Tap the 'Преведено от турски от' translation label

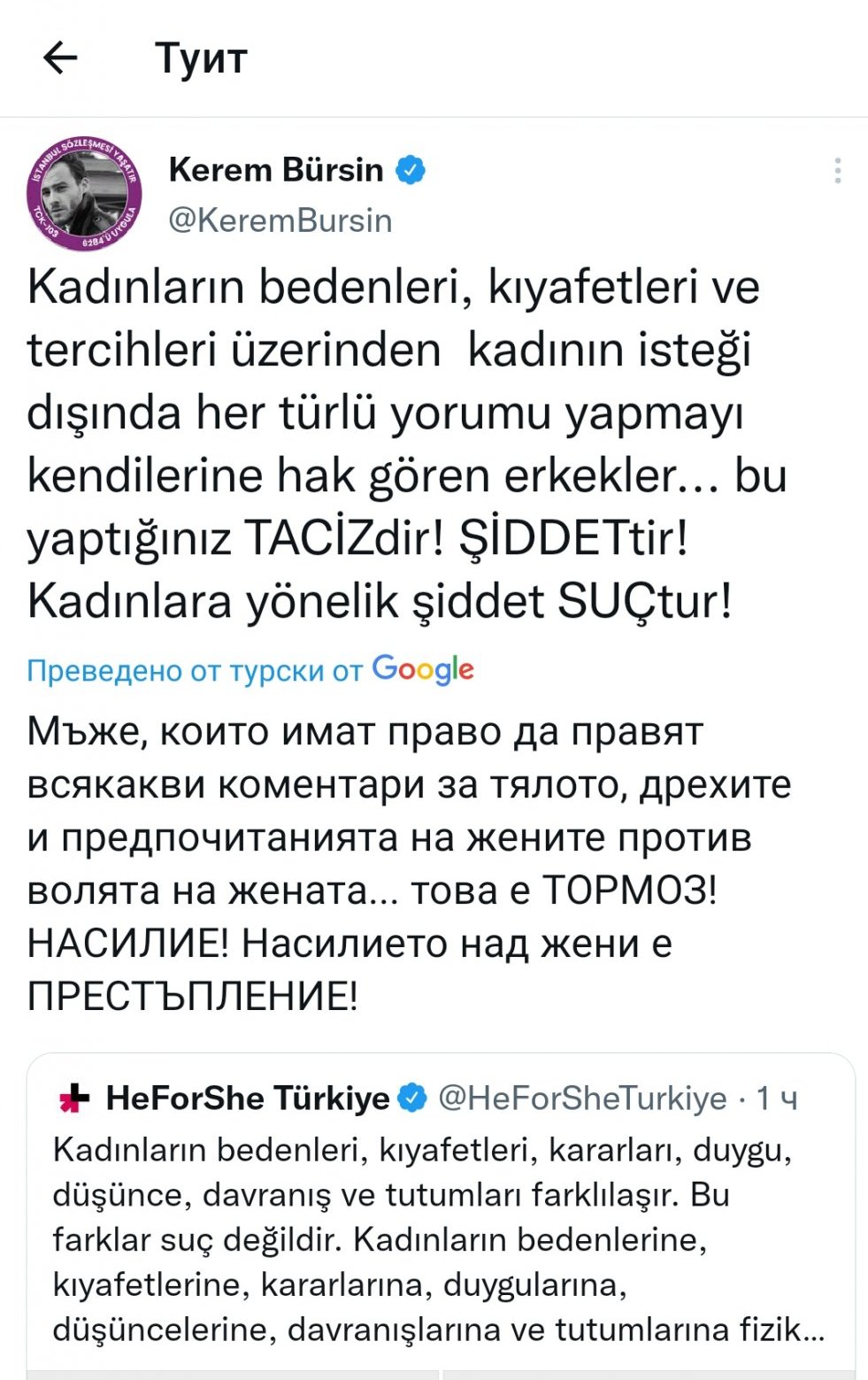coord(195,671)
